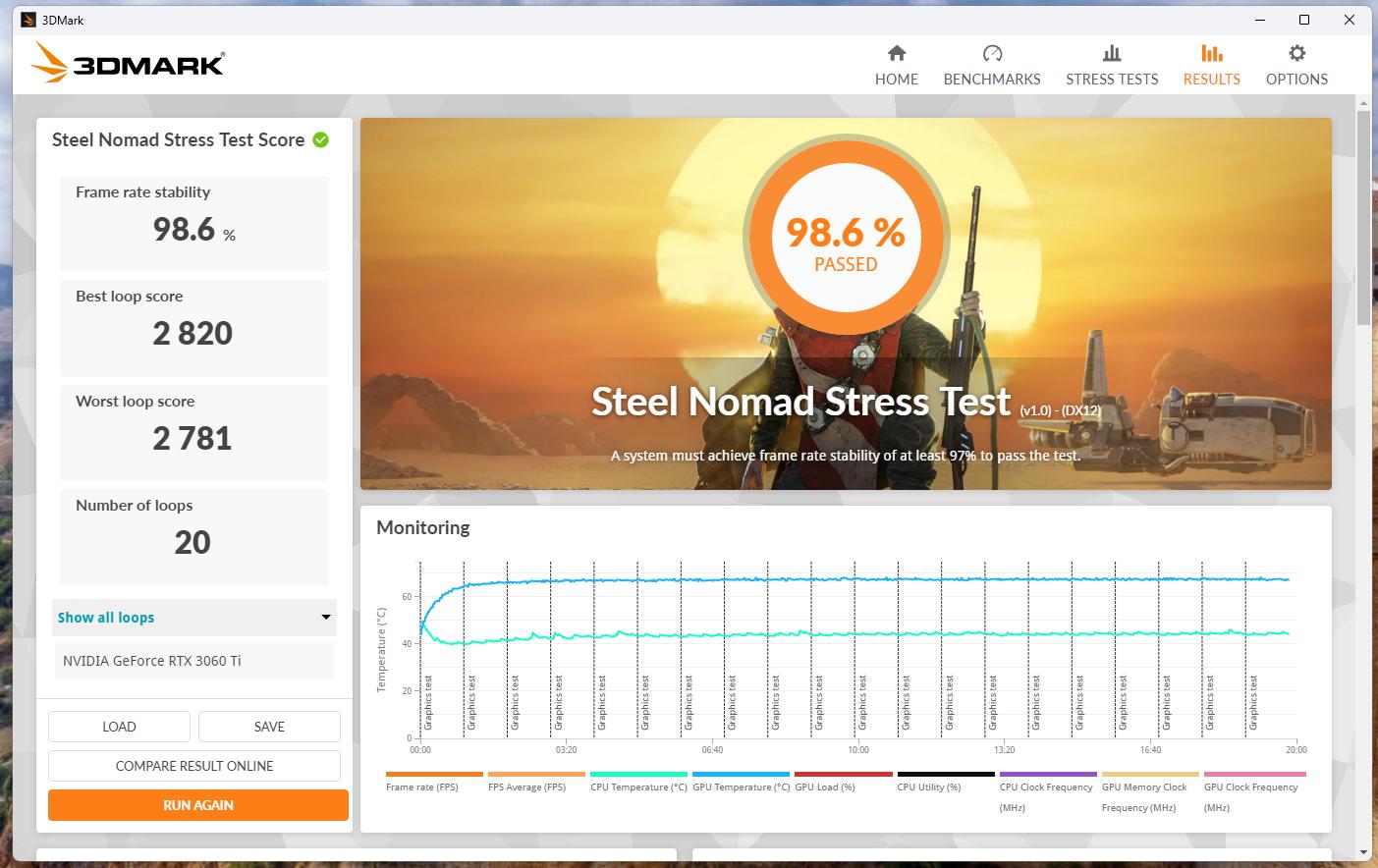Click the NVIDIA GeForce RTX 3060 Ti field
Screen dimensions: 1378x868
click(194, 661)
